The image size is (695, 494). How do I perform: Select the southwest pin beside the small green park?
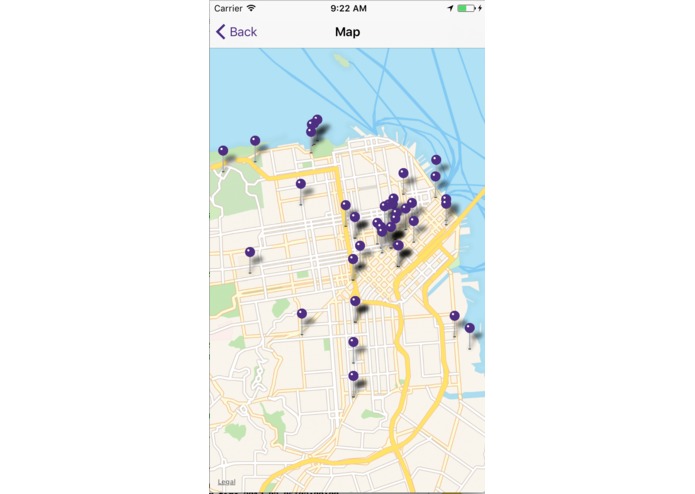[x=302, y=314]
